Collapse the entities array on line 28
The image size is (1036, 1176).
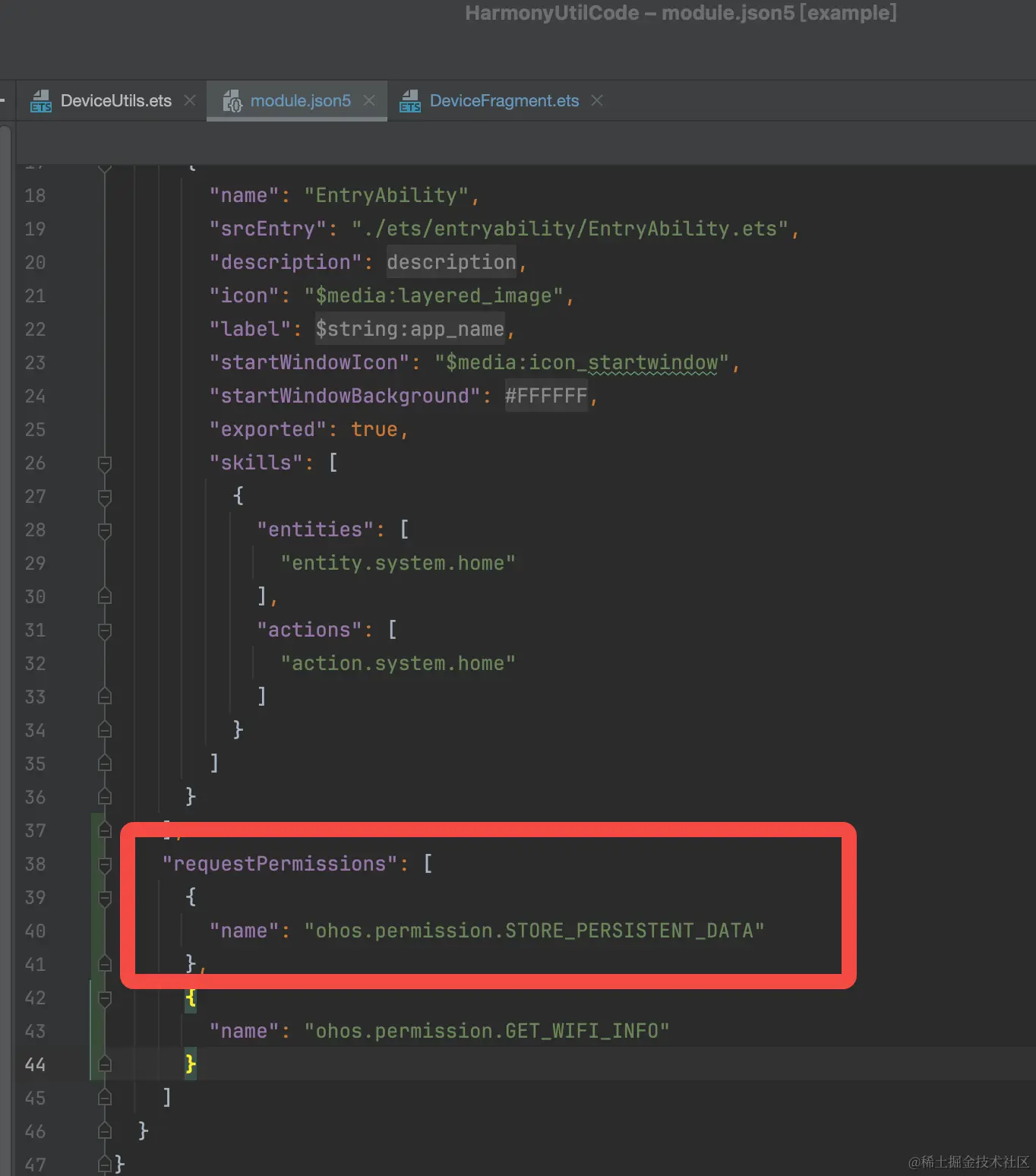click(x=105, y=530)
